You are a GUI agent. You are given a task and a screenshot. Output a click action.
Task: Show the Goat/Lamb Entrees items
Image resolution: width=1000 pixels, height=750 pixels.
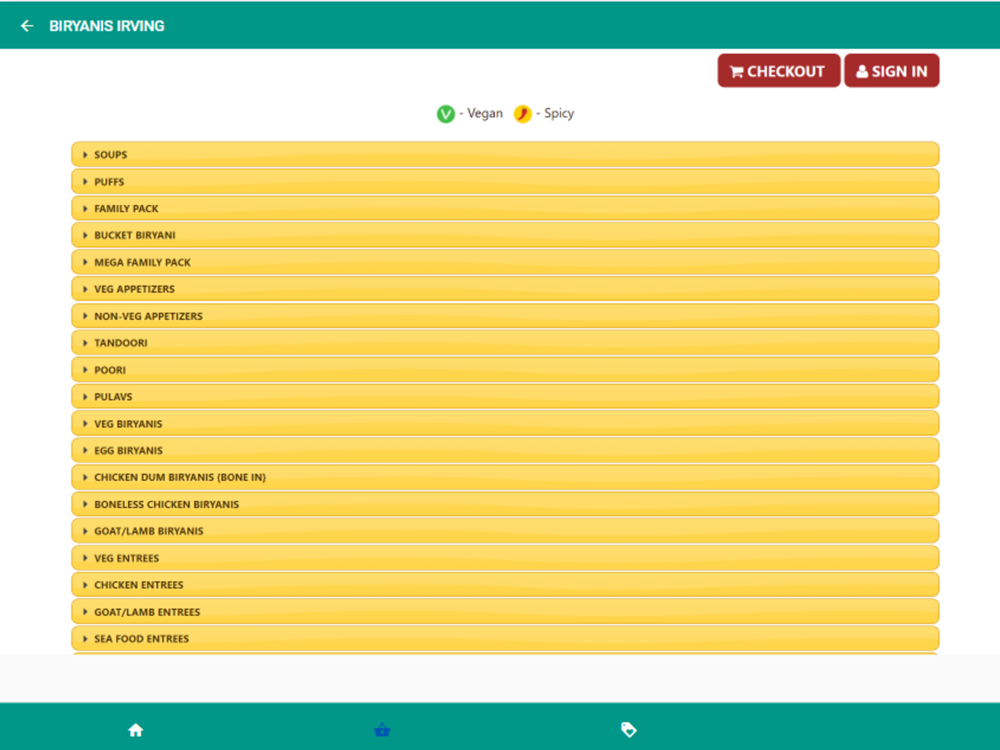tap(505, 612)
